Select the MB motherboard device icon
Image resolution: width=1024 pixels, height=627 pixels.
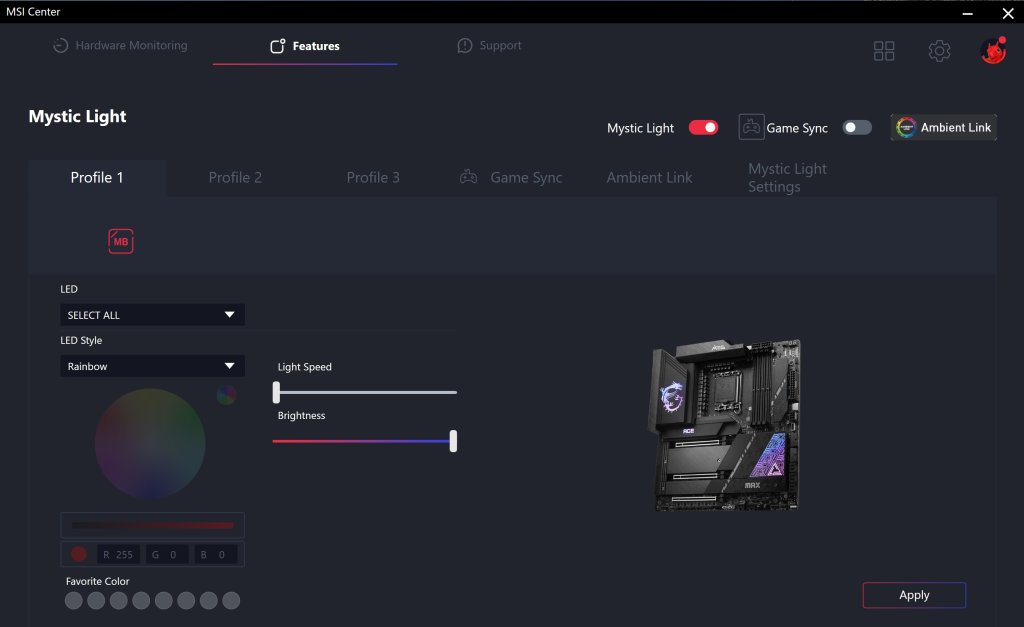pos(121,241)
